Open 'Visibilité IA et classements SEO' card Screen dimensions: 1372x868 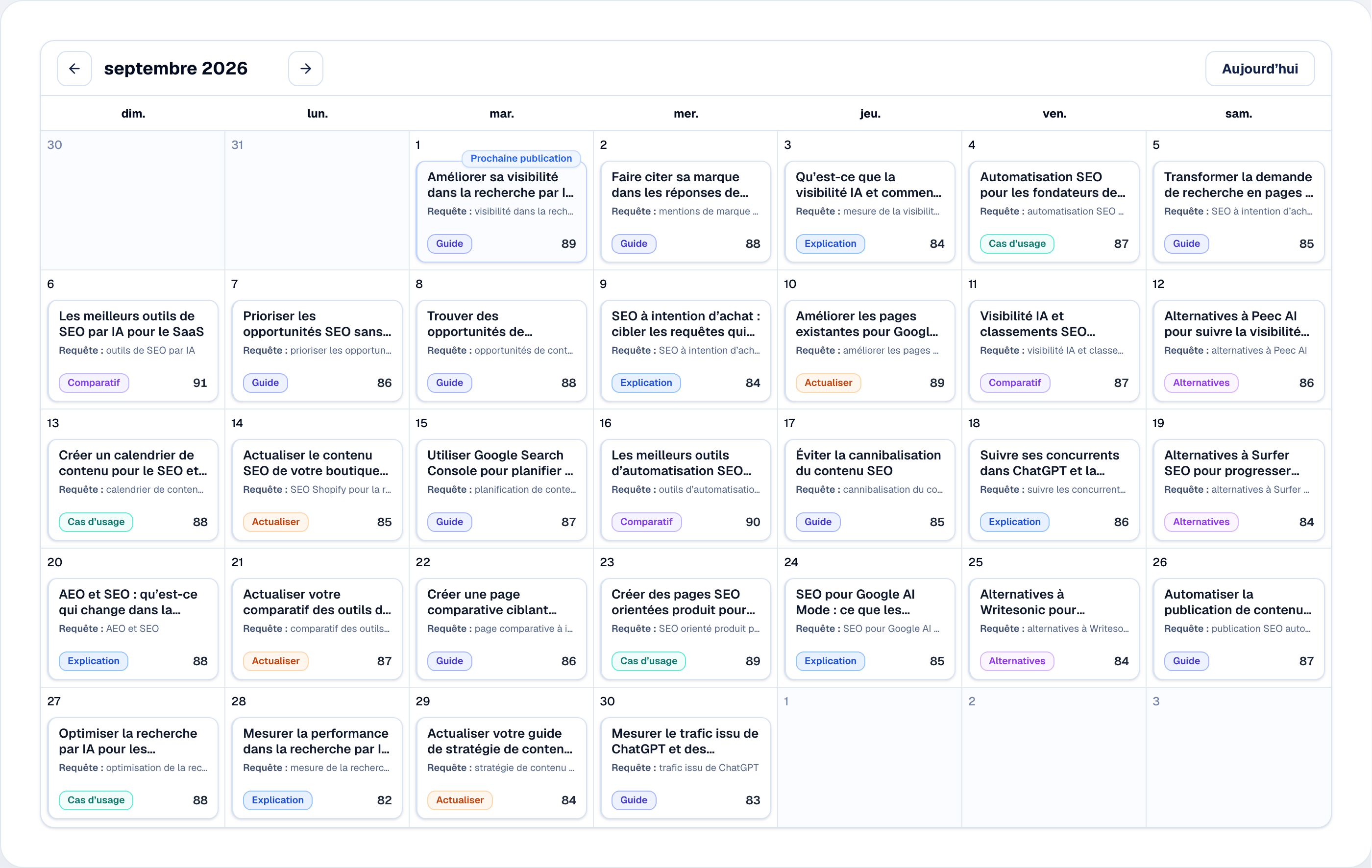(1054, 351)
